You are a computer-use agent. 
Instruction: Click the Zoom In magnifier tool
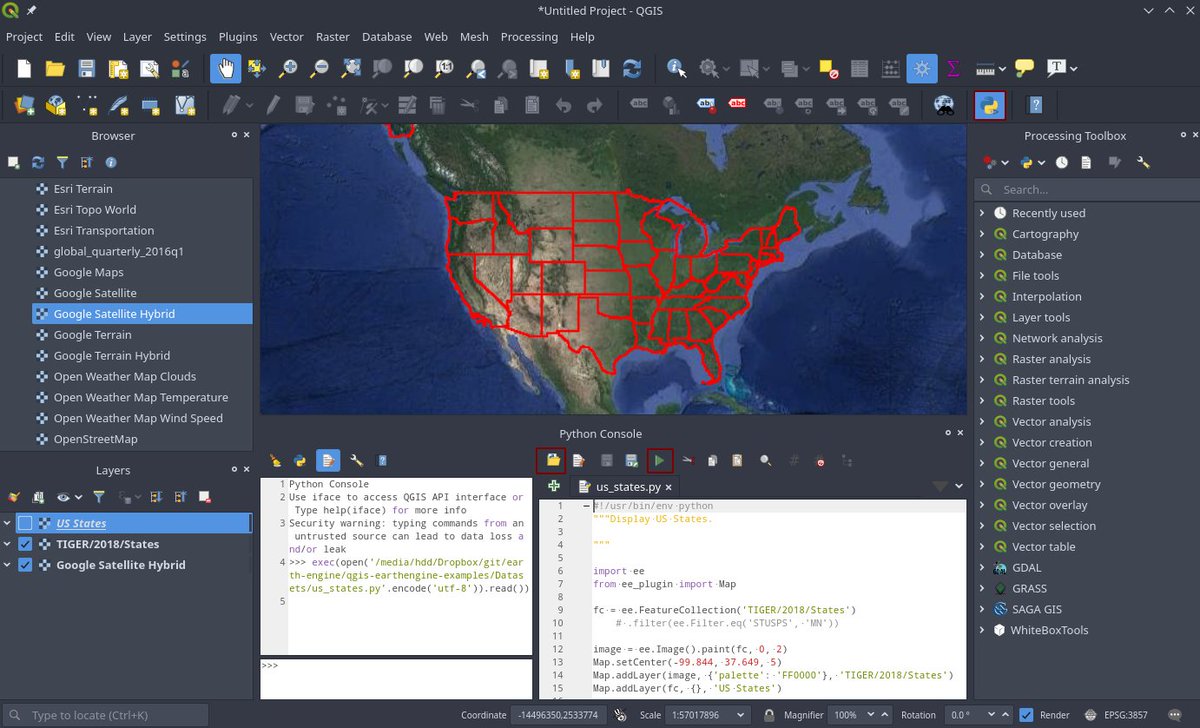pyautogui.click(x=288, y=69)
